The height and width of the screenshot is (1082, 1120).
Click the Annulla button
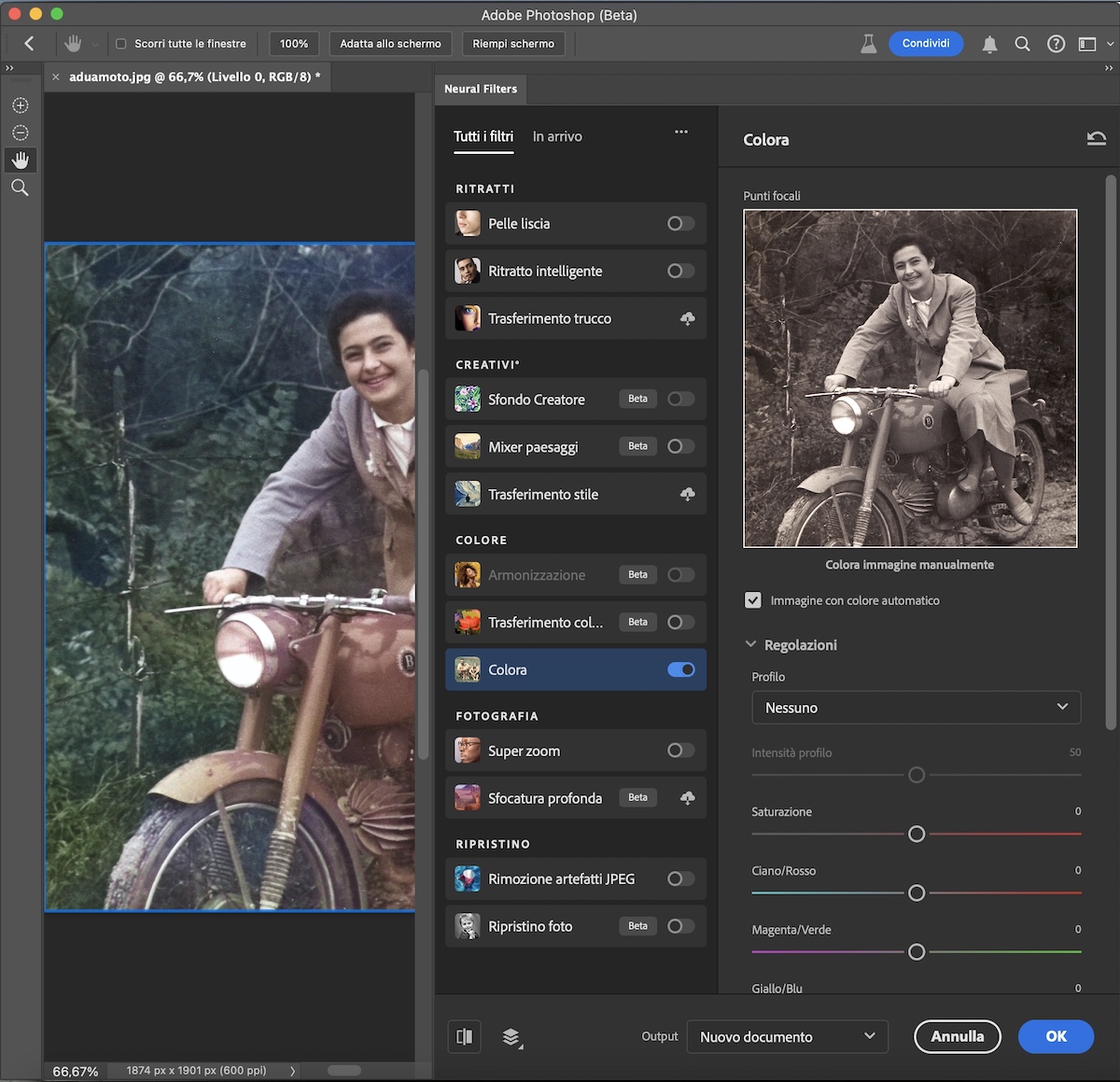pos(957,1036)
